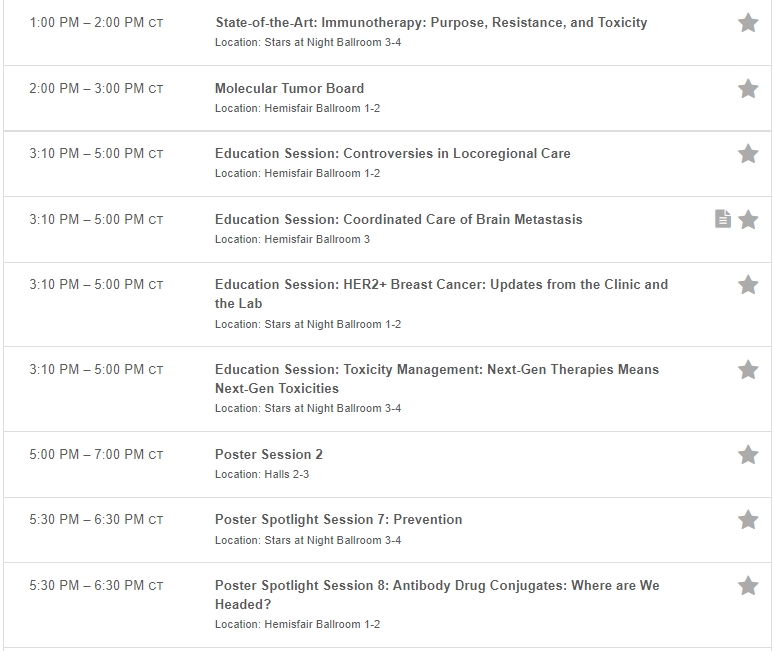The width and height of the screenshot is (775, 651).
Task: Mark Poster Session 2 with star
Action: tap(748, 455)
